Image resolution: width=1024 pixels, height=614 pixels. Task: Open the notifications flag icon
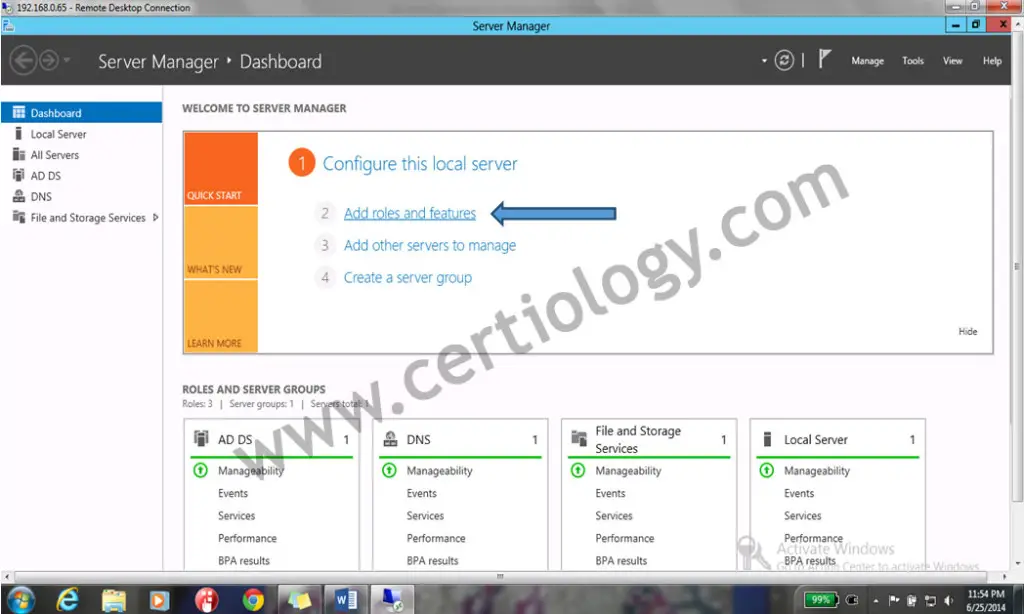click(822, 60)
